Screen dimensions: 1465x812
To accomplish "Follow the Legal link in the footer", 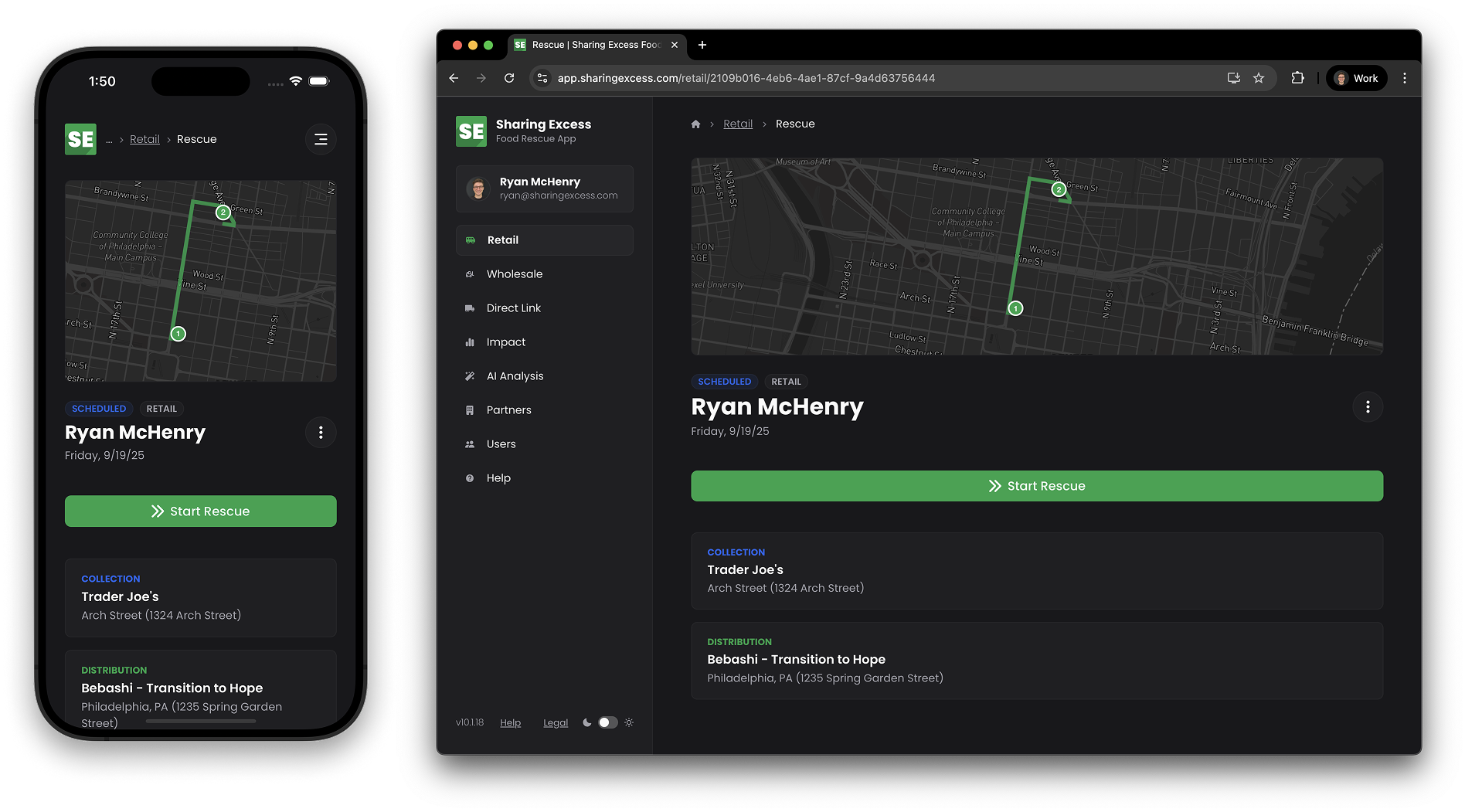I will [555, 723].
